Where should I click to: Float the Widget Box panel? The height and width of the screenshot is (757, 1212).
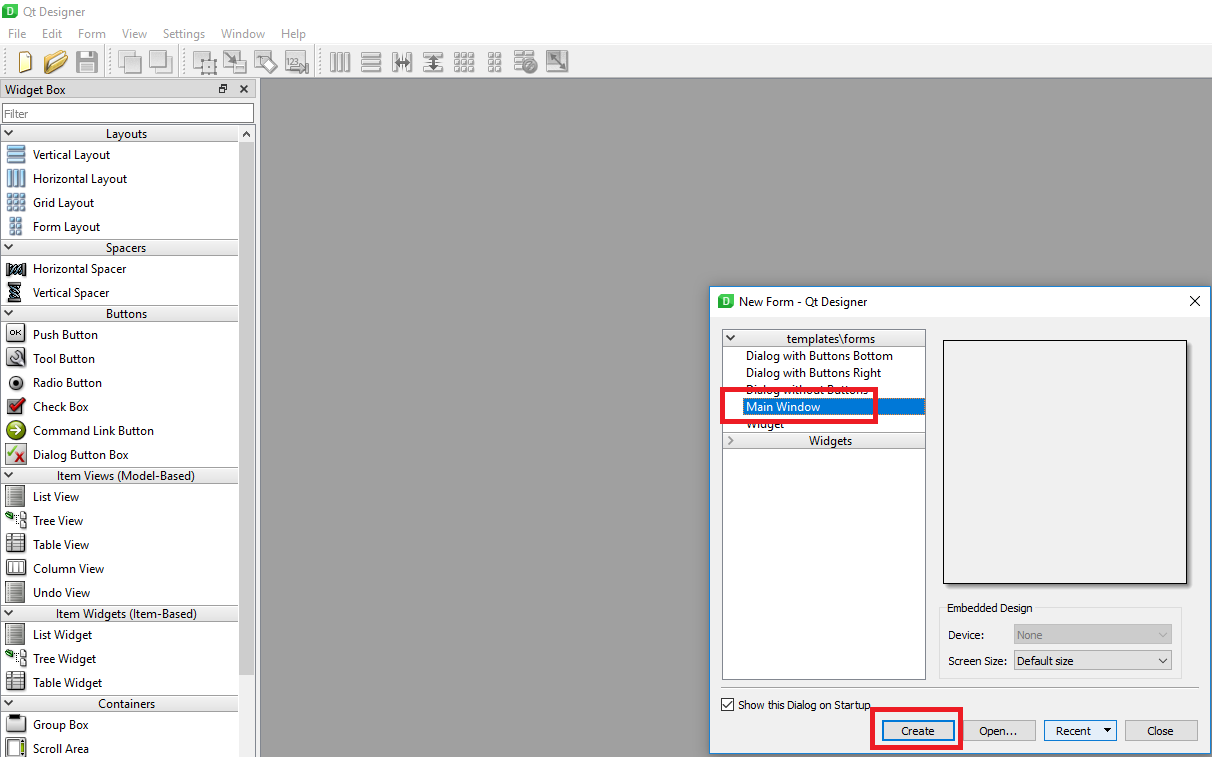223,90
